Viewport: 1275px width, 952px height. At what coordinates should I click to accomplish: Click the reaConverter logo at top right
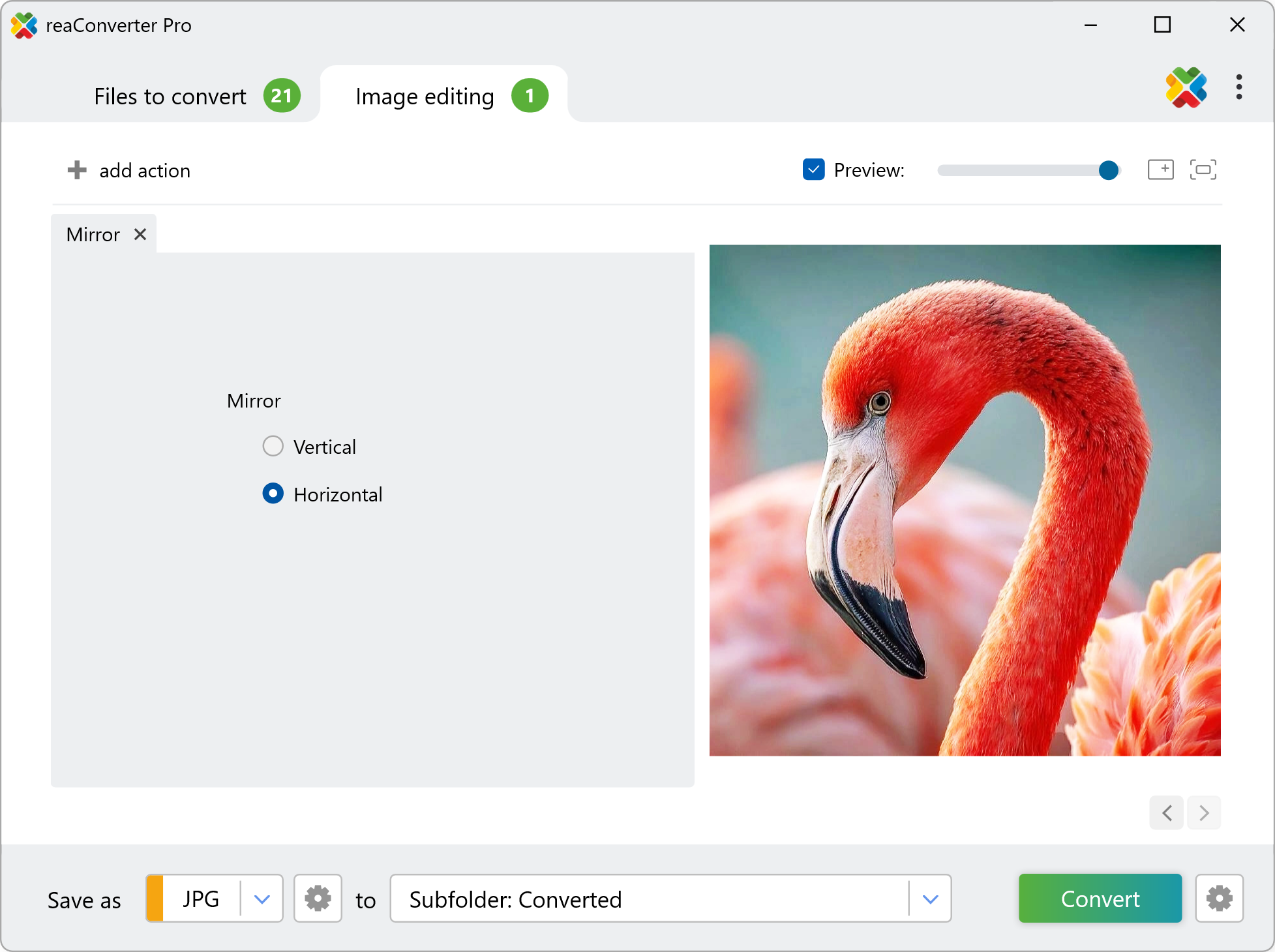coord(1186,87)
